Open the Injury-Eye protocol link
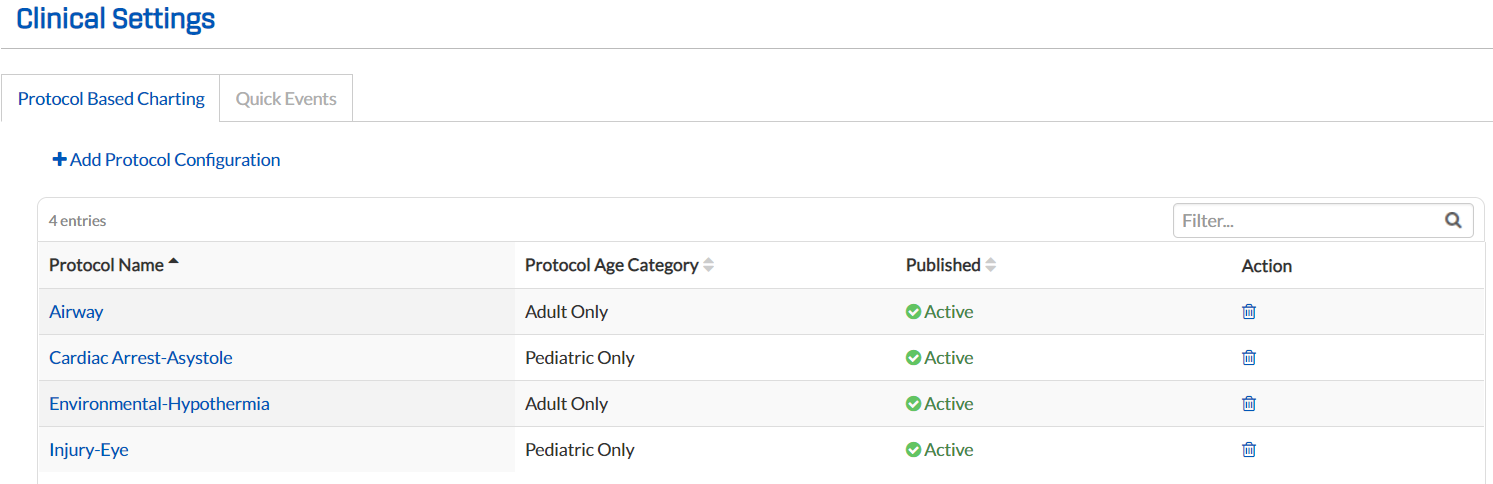Viewport: 1493px width, 484px height. tap(89, 450)
